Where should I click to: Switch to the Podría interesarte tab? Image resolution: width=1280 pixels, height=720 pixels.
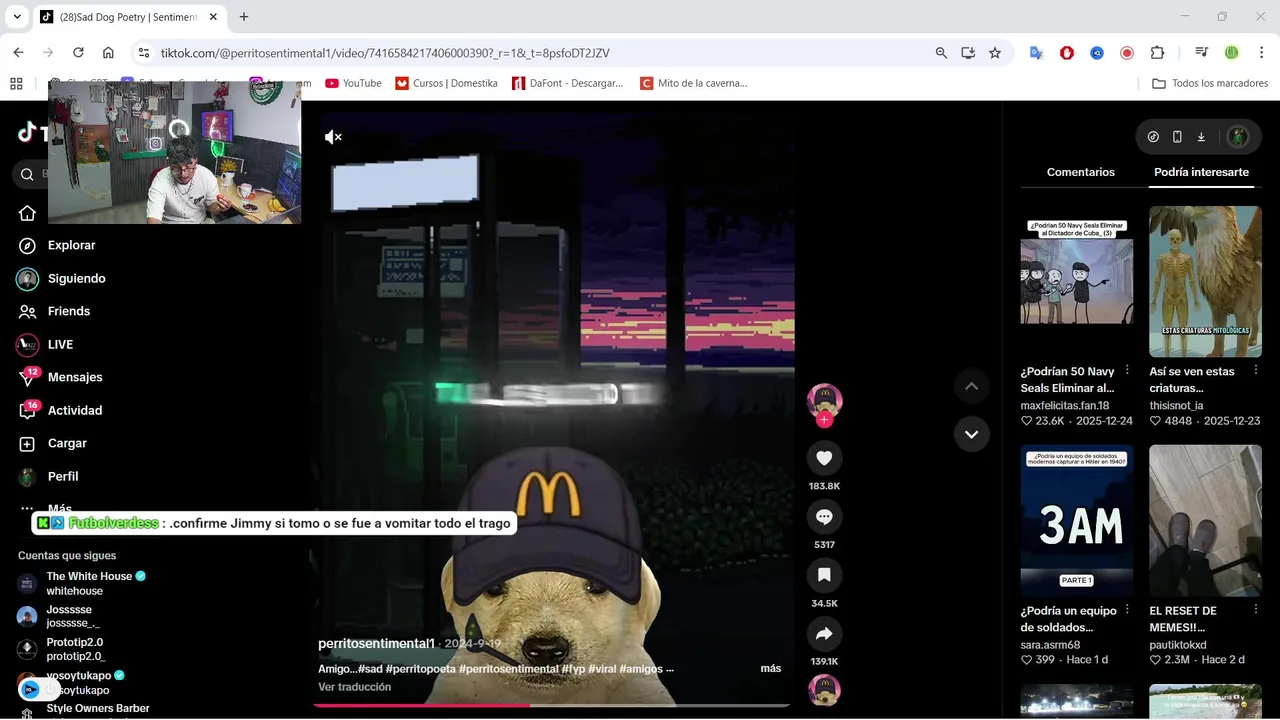coord(1201,172)
